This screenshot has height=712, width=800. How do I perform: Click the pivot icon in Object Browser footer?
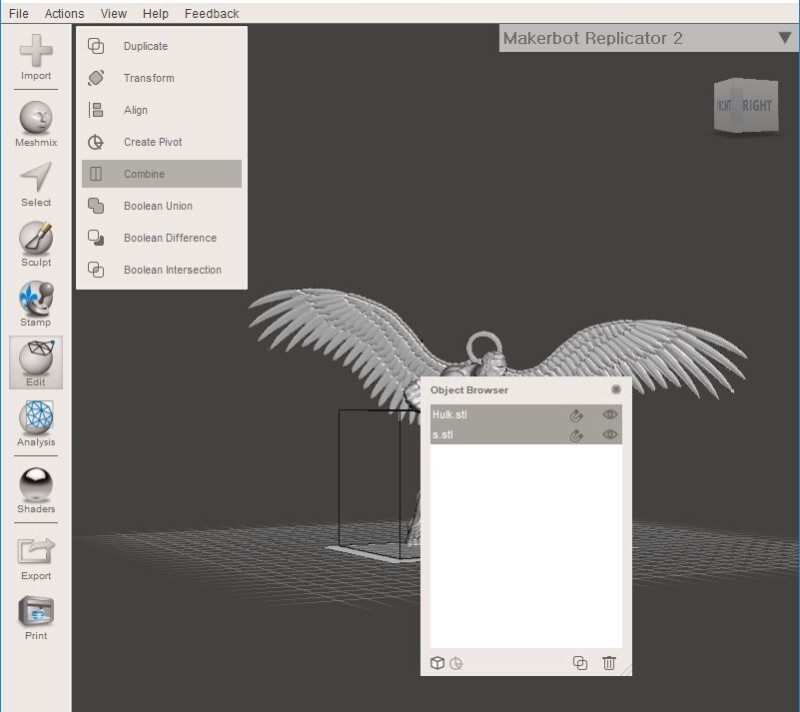[x=456, y=663]
